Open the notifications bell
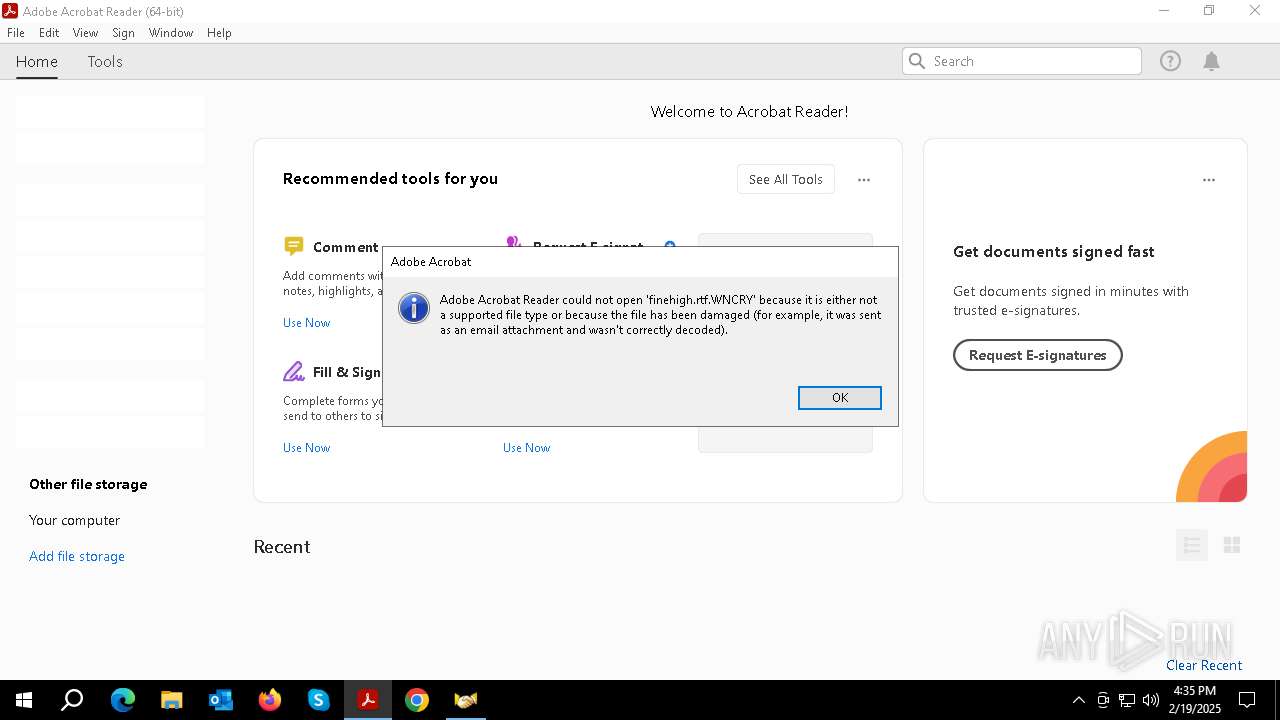Image resolution: width=1280 pixels, height=720 pixels. (1211, 61)
